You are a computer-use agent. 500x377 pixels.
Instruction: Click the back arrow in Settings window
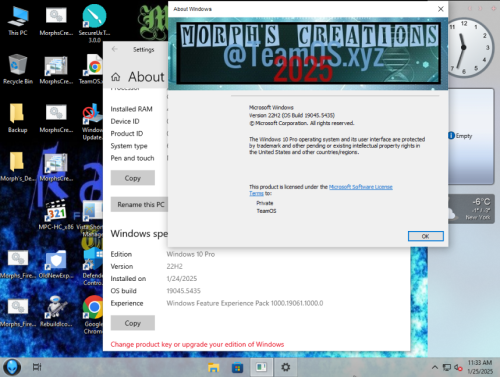point(115,49)
